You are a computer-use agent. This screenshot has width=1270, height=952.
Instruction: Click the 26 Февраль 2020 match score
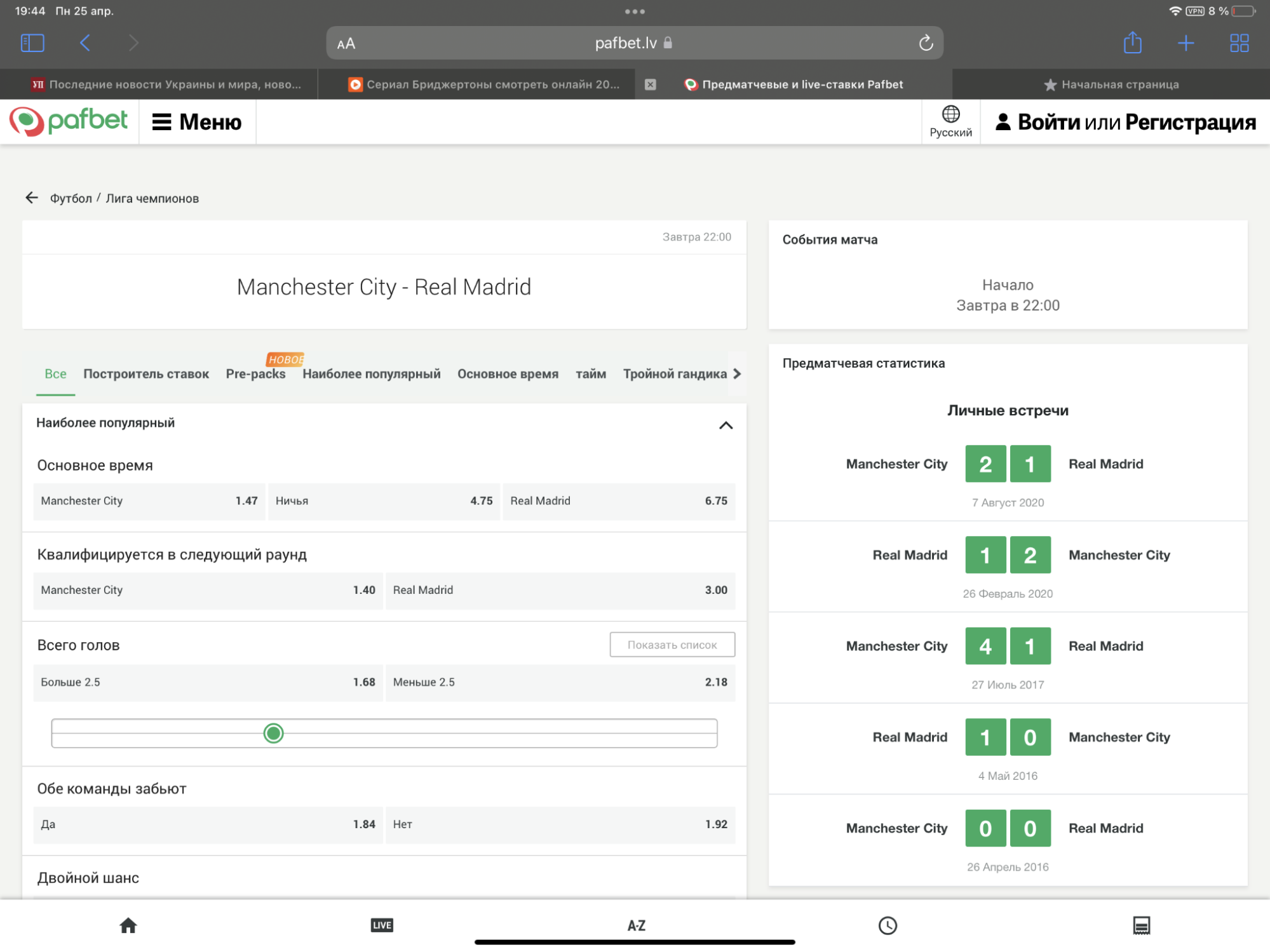1008,555
